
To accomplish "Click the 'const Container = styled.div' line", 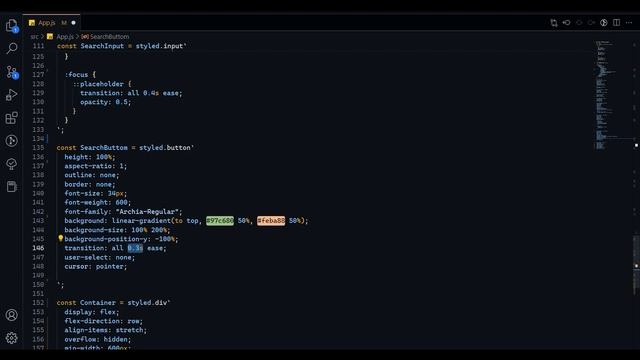I will [113, 303].
